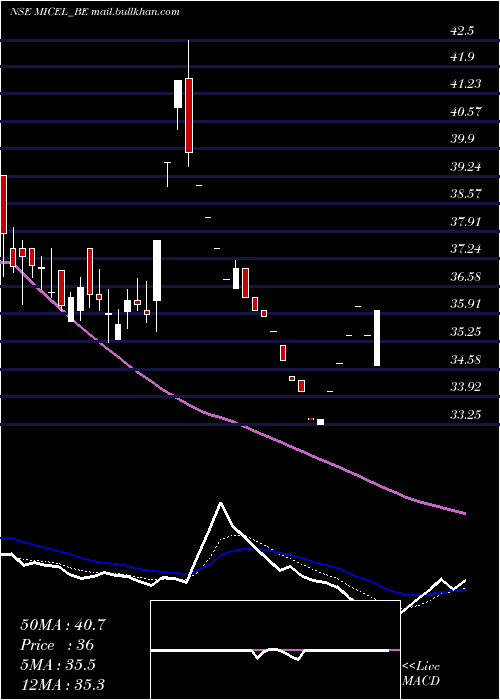Screen dimensions: 500x700
Task: Click the 12MA : 35.3 readout
Action: 62,684
